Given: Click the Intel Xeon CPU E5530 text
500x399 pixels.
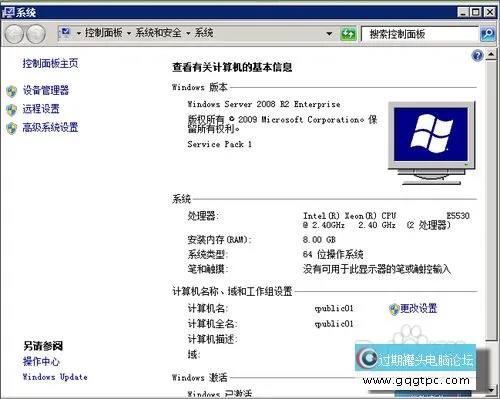Looking at the screenshot, I should click(x=386, y=220).
